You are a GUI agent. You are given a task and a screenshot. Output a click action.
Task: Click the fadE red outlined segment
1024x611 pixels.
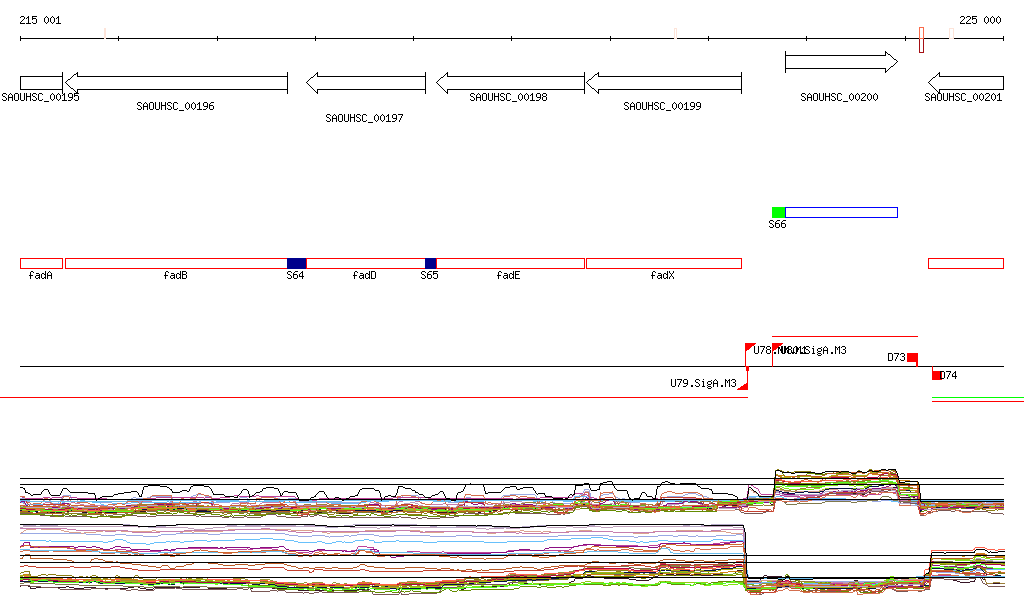(x=510, y=263)
